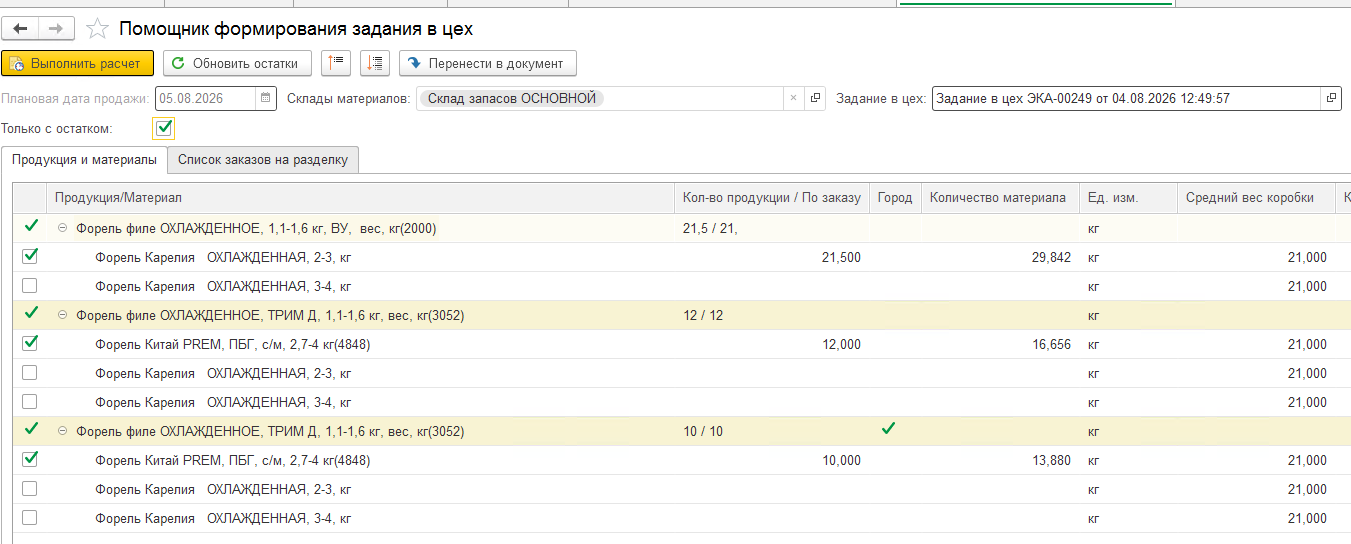Image resolution: width=1351 pixels, height=544 pixels.
Task: Click 'Кол-во продукции / По заказу' header
Action: (772, 198)
